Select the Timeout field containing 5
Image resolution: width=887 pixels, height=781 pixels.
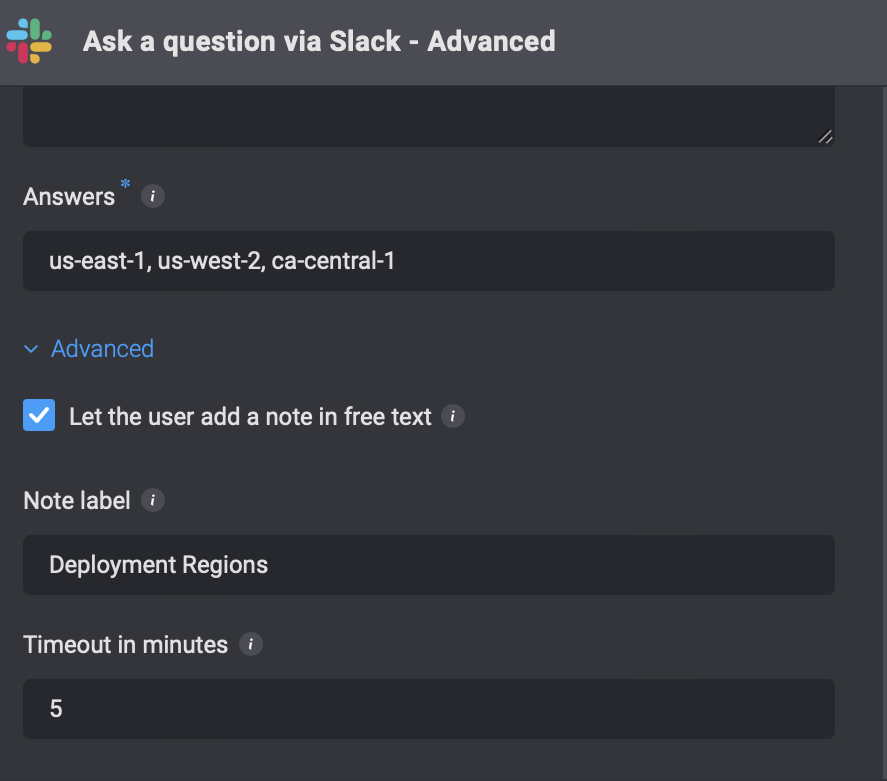(429, 709)
